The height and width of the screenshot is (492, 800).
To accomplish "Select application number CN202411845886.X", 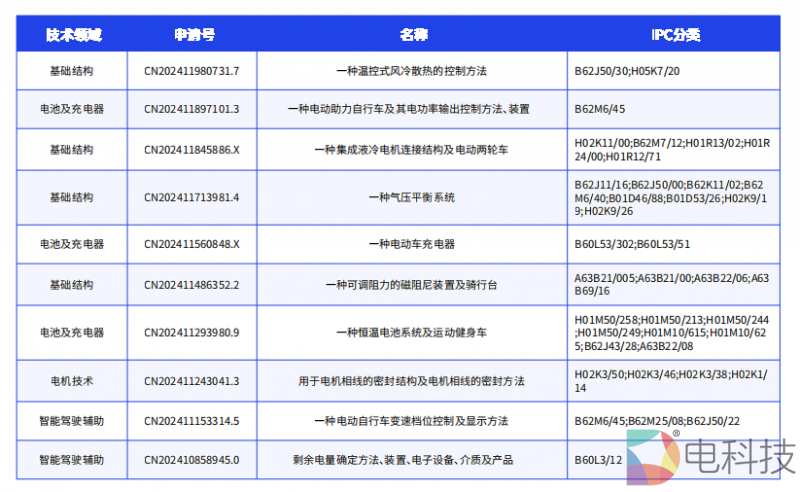I will pos(192,149).
